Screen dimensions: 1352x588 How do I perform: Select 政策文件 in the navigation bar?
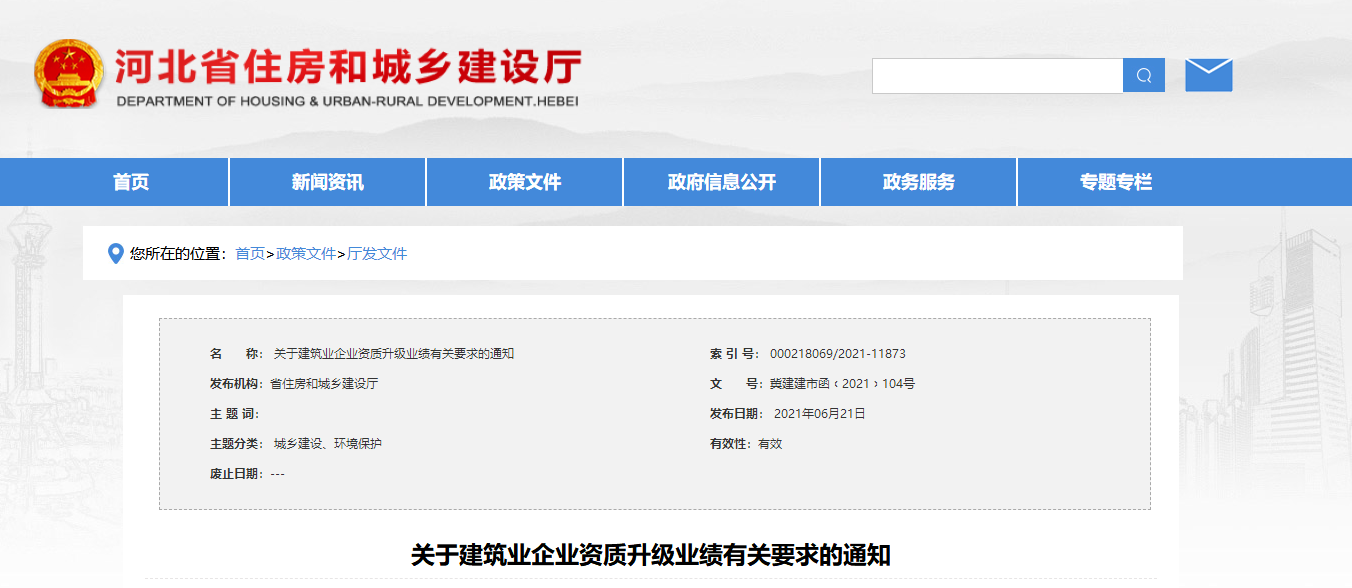525,182
